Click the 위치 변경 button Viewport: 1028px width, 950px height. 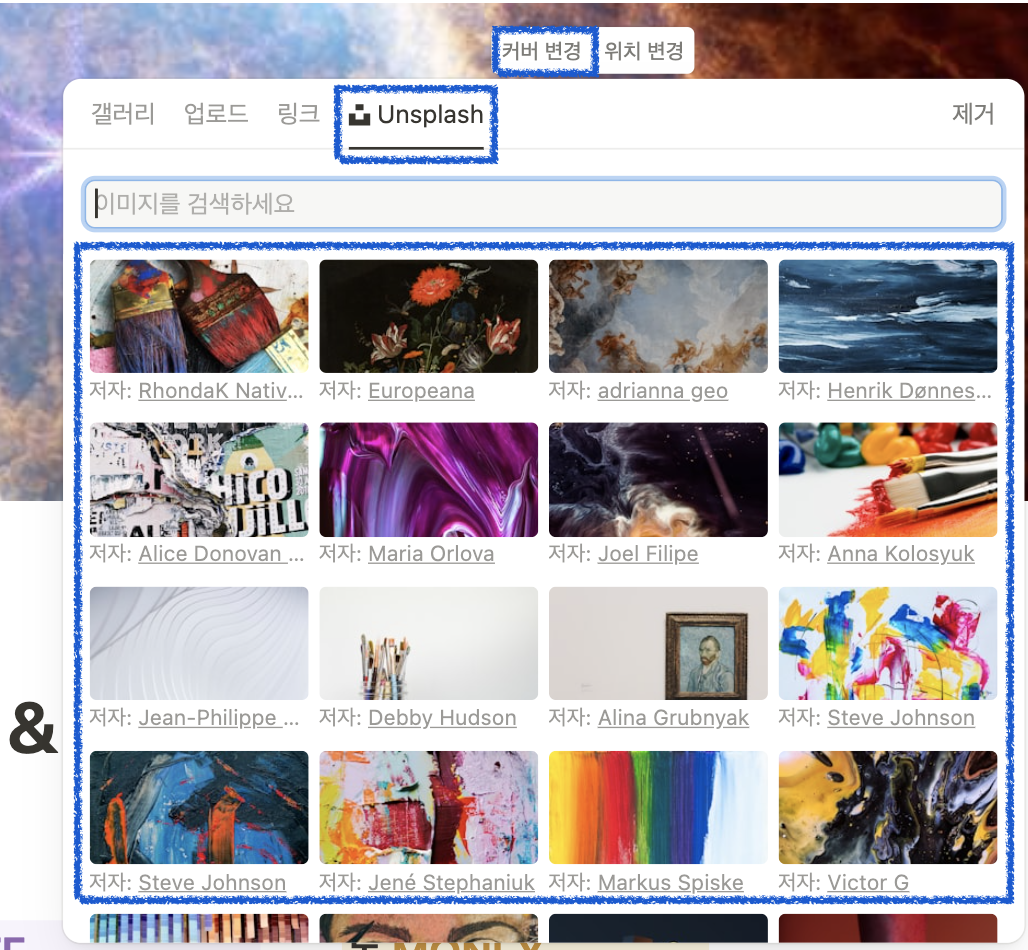pos(644,50)
